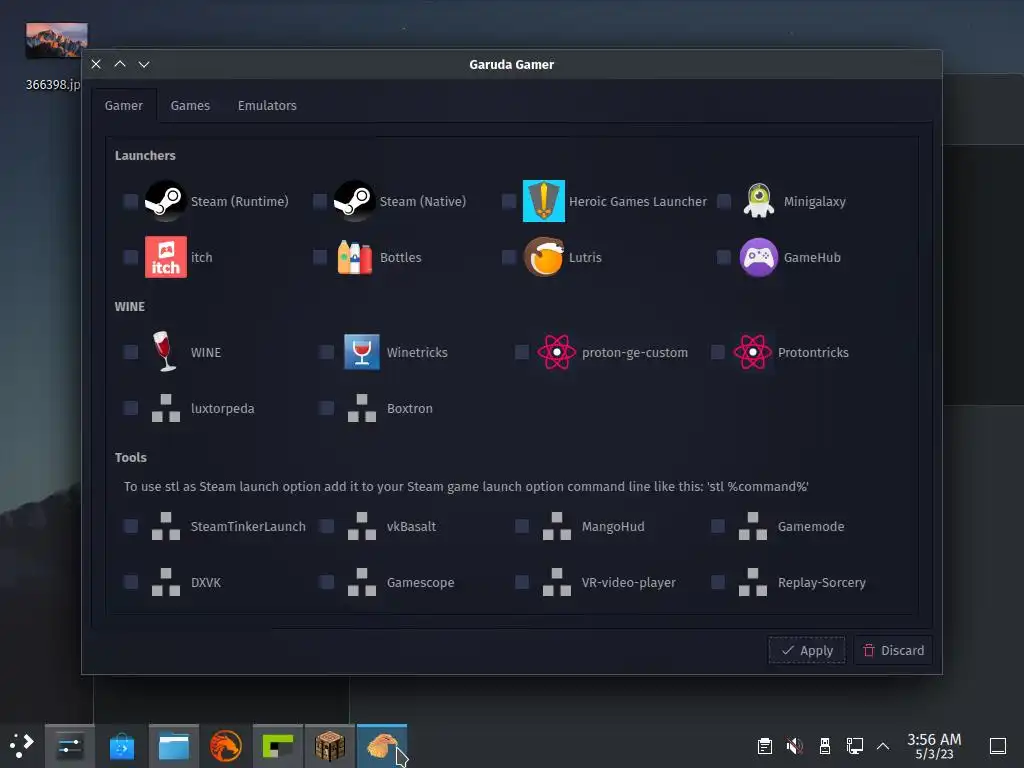Launch the software store from taskbar
Image resolution: width=1024 pixels, height=768 pixels.
pos(121,746)
